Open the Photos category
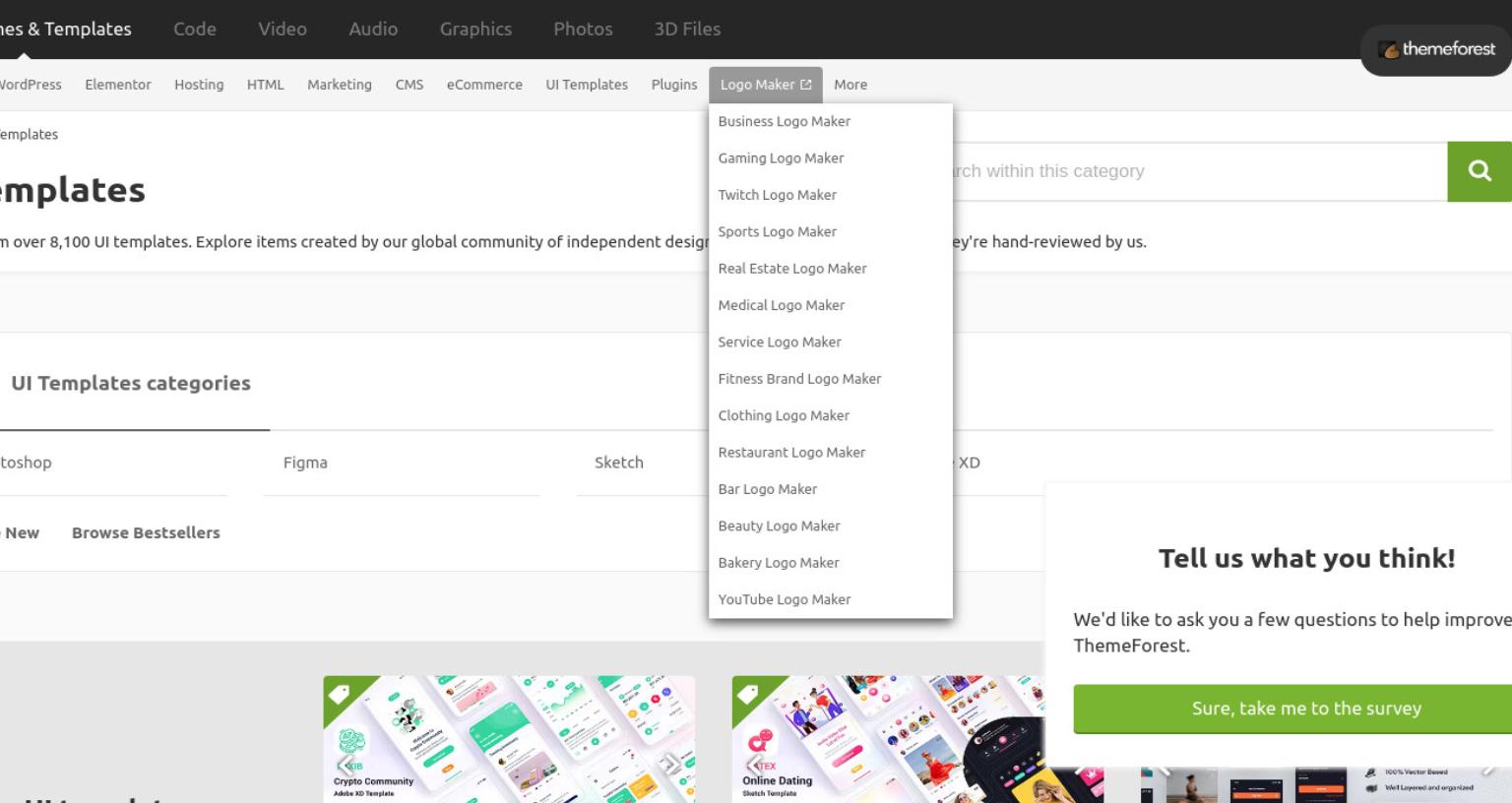The width and height of the screenshot is (1512, 803). (583, 29)
